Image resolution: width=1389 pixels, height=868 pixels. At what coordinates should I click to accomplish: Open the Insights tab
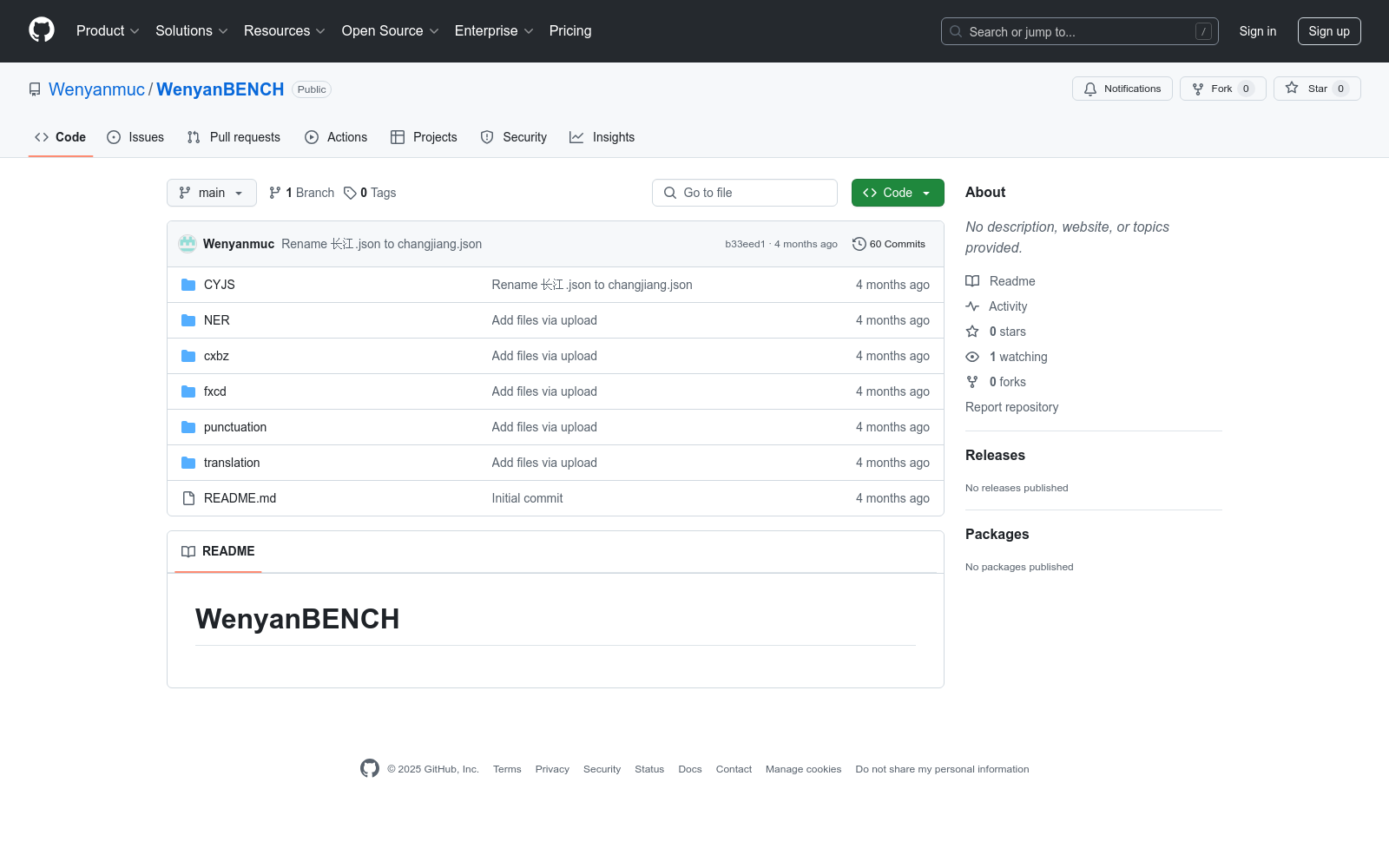(602, 137)
